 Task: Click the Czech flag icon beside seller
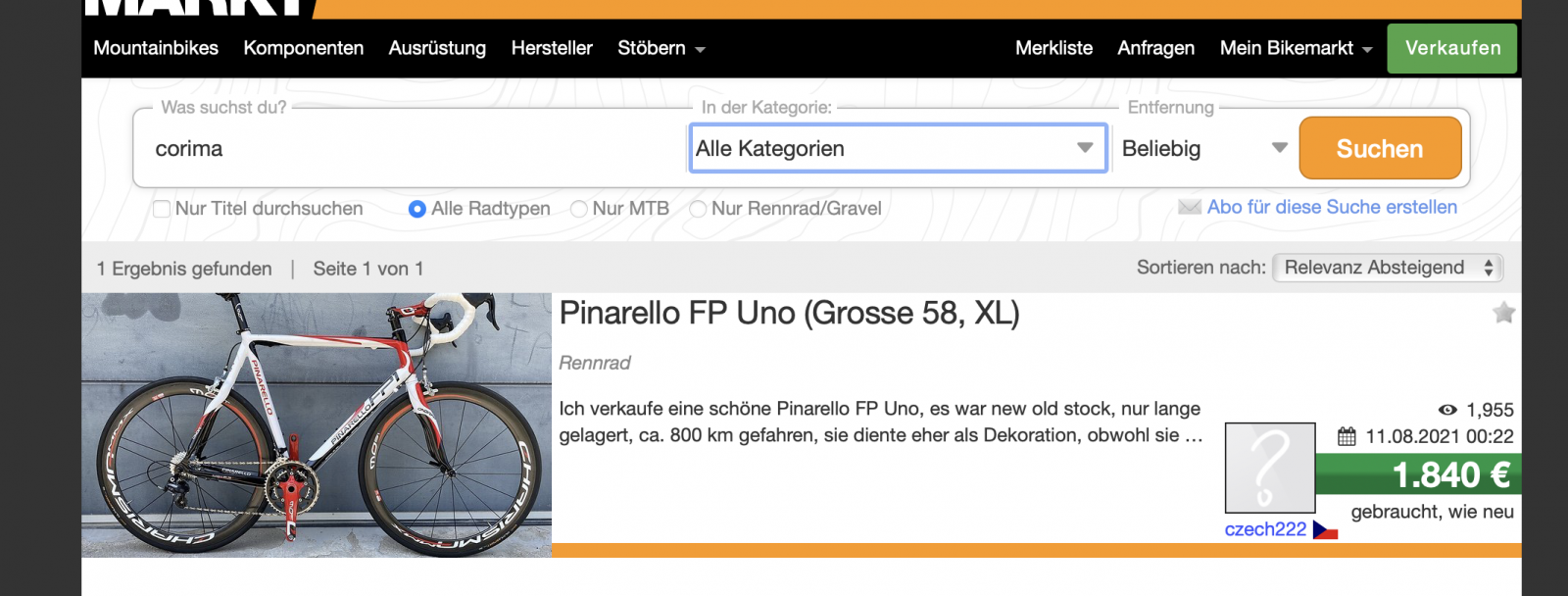[x=1325, y=530]
